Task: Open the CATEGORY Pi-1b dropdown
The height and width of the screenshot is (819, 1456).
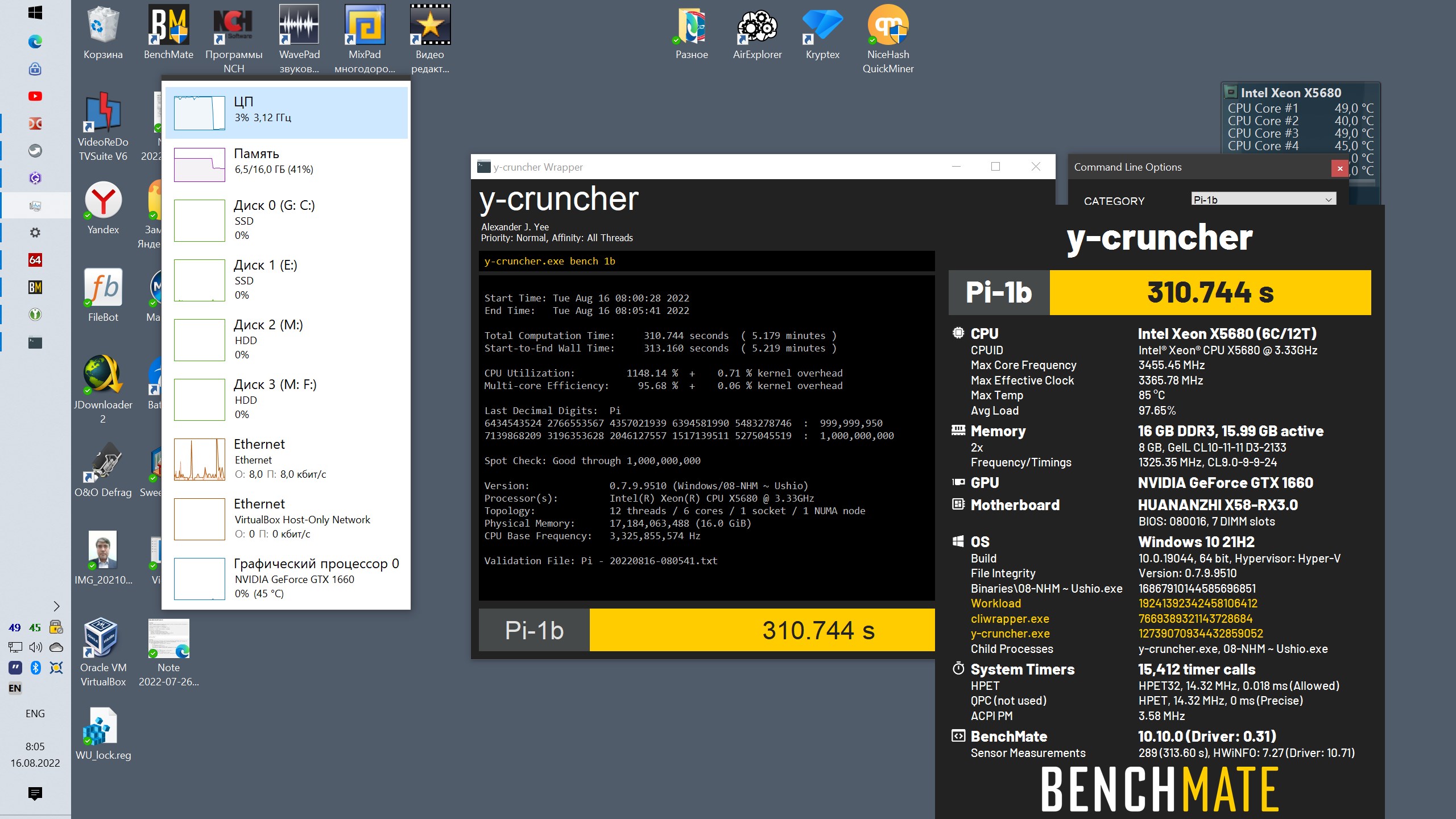Action: coord(1263,200)
